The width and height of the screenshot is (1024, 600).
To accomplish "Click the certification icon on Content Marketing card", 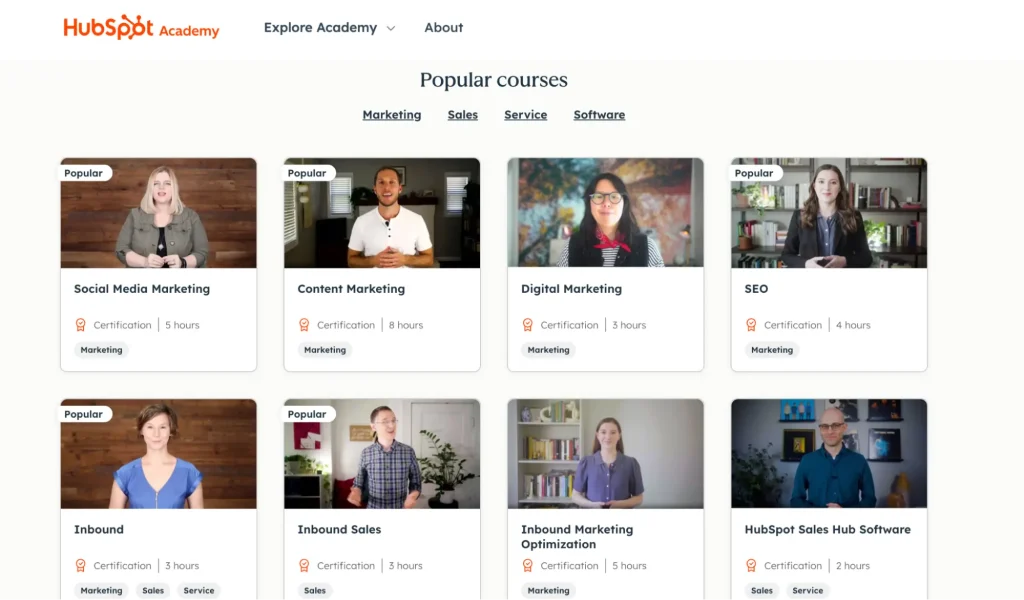I will click(x=304, y=324).
